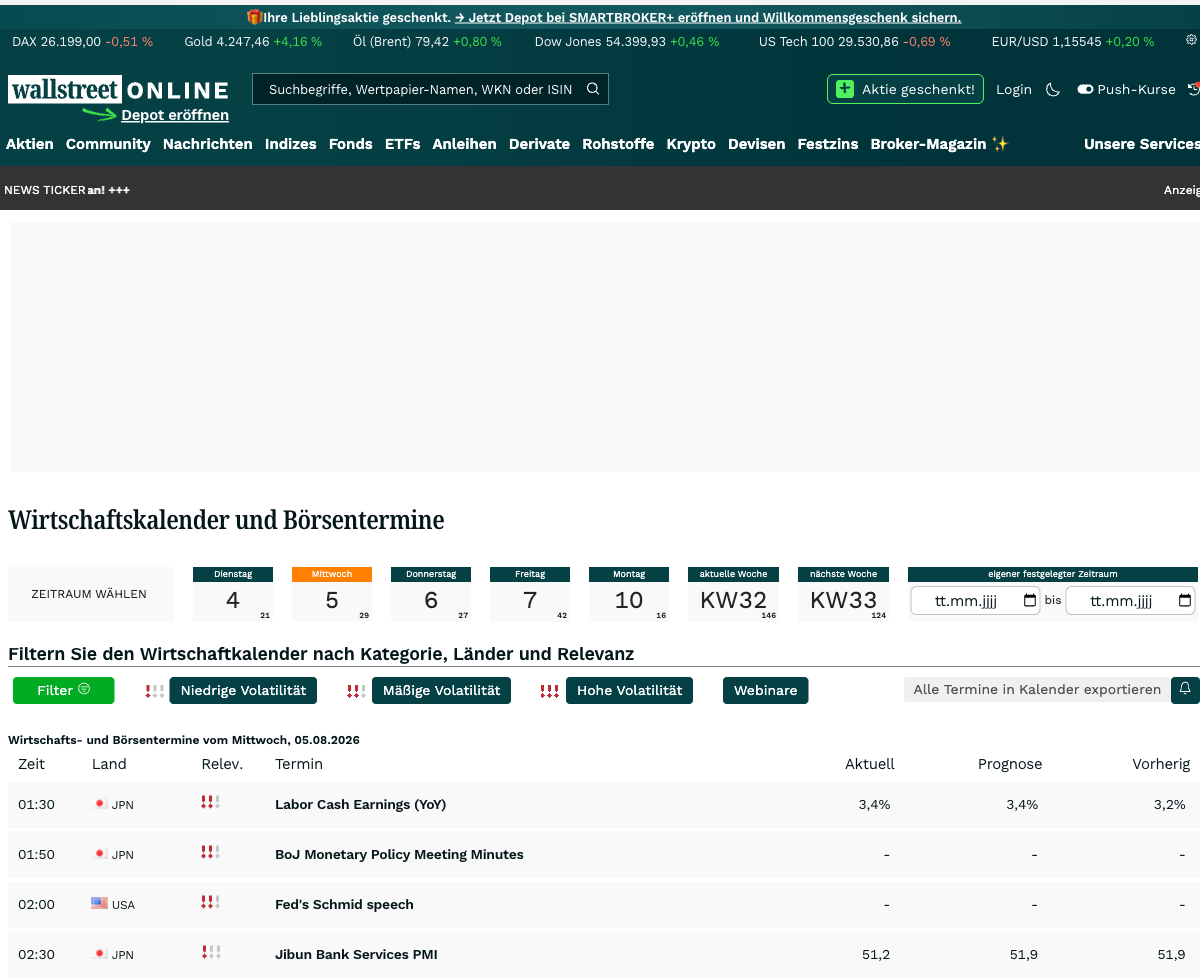Click USA flag in Schmid speech row
1200x979 pixels.
click(x=99, y=903)
